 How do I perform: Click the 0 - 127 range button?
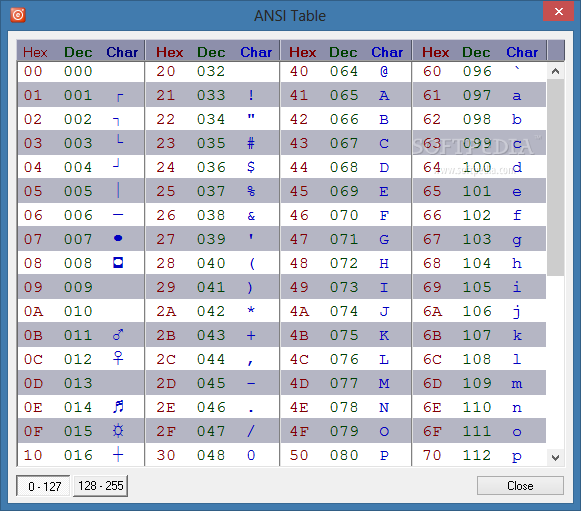(x=43, y=486)
